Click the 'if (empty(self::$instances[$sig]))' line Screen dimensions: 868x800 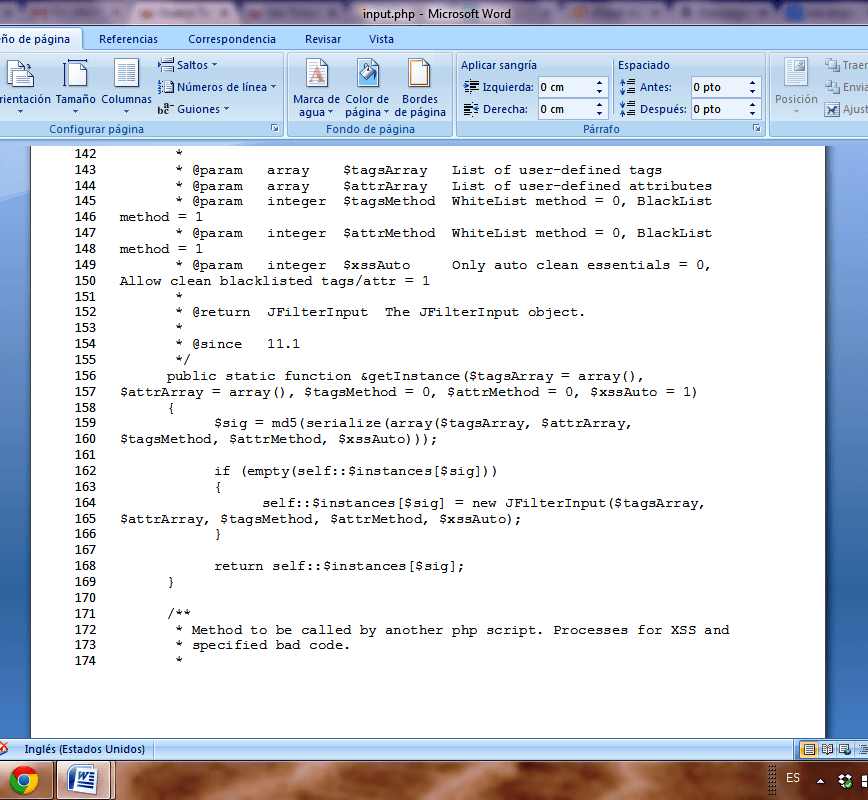pos(355,471)
